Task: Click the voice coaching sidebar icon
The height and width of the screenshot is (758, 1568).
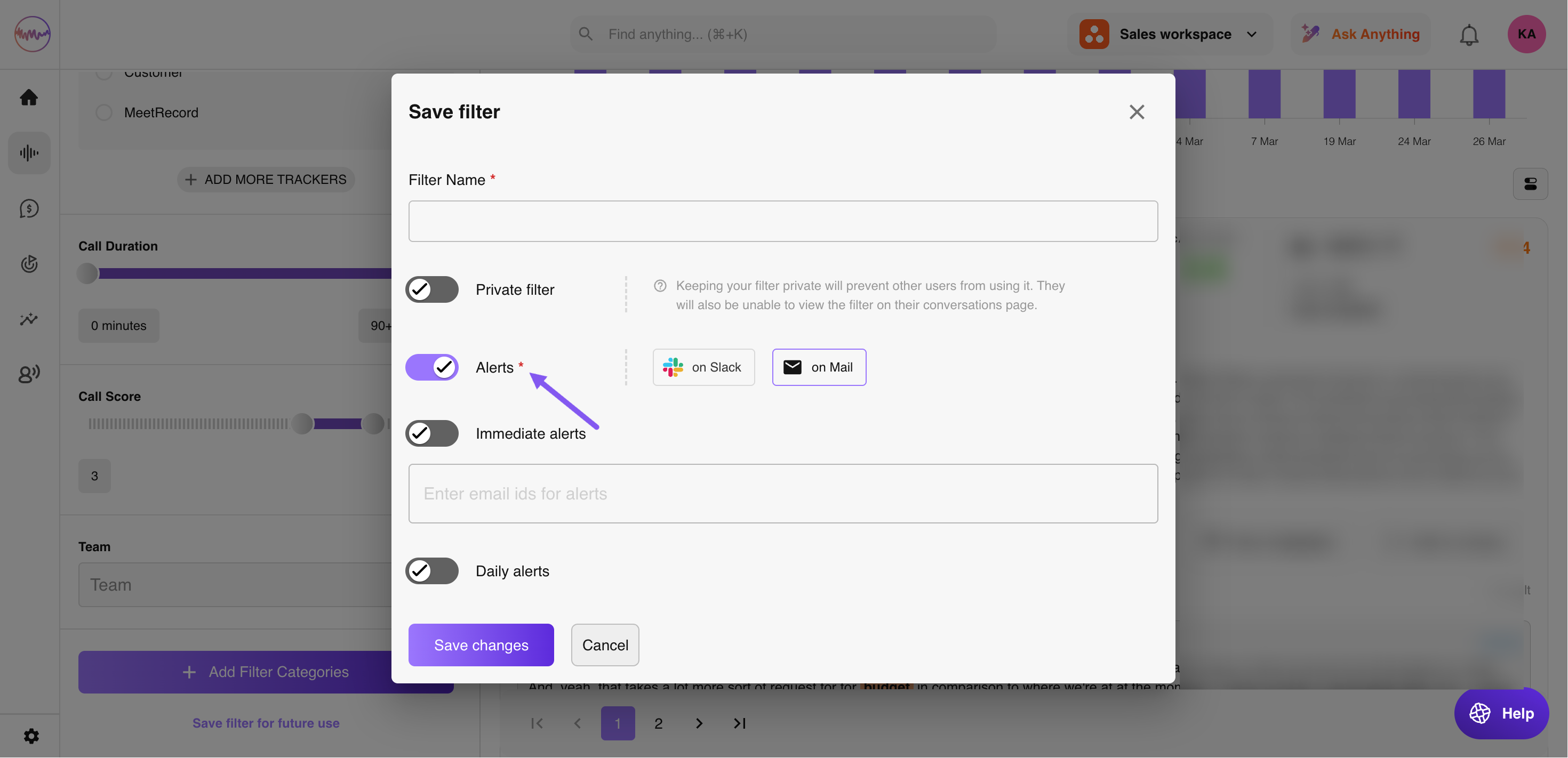Action: (x=29, y=373)
